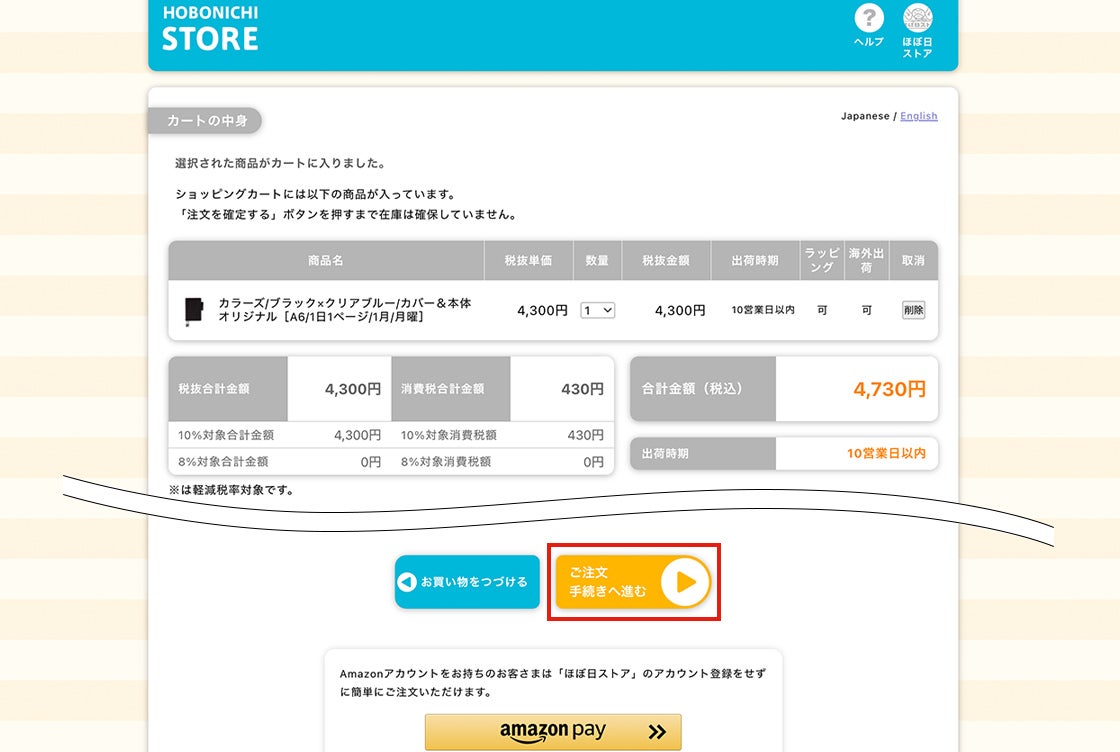This screenshot has height=752, width=1120.
Task: Click お買い物をつづける button text
Action: point(473,582)
